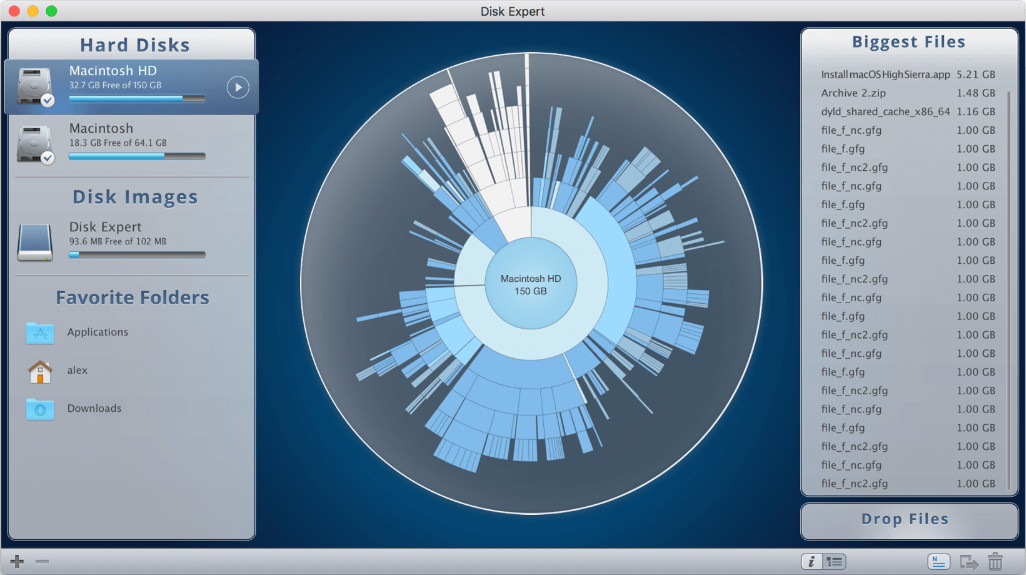This screenshot has height=575, width=1026.
Task: Click the '18.3 GB Free of 64.1 GB' text
Action: pyautogui.click(x=118, y=143)
